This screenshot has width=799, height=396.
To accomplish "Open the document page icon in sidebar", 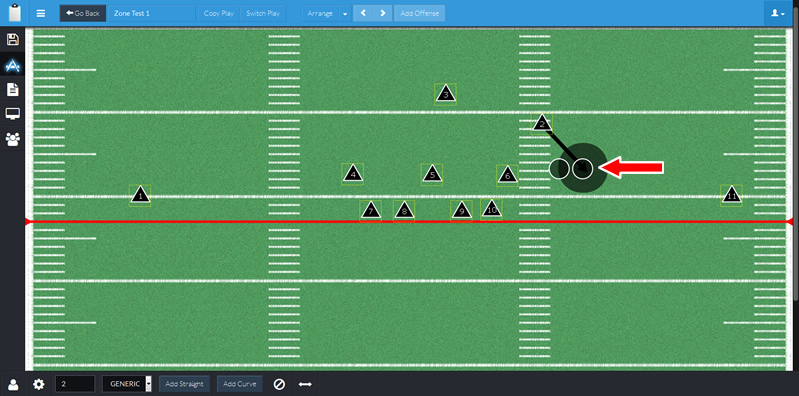I will 12,90.
